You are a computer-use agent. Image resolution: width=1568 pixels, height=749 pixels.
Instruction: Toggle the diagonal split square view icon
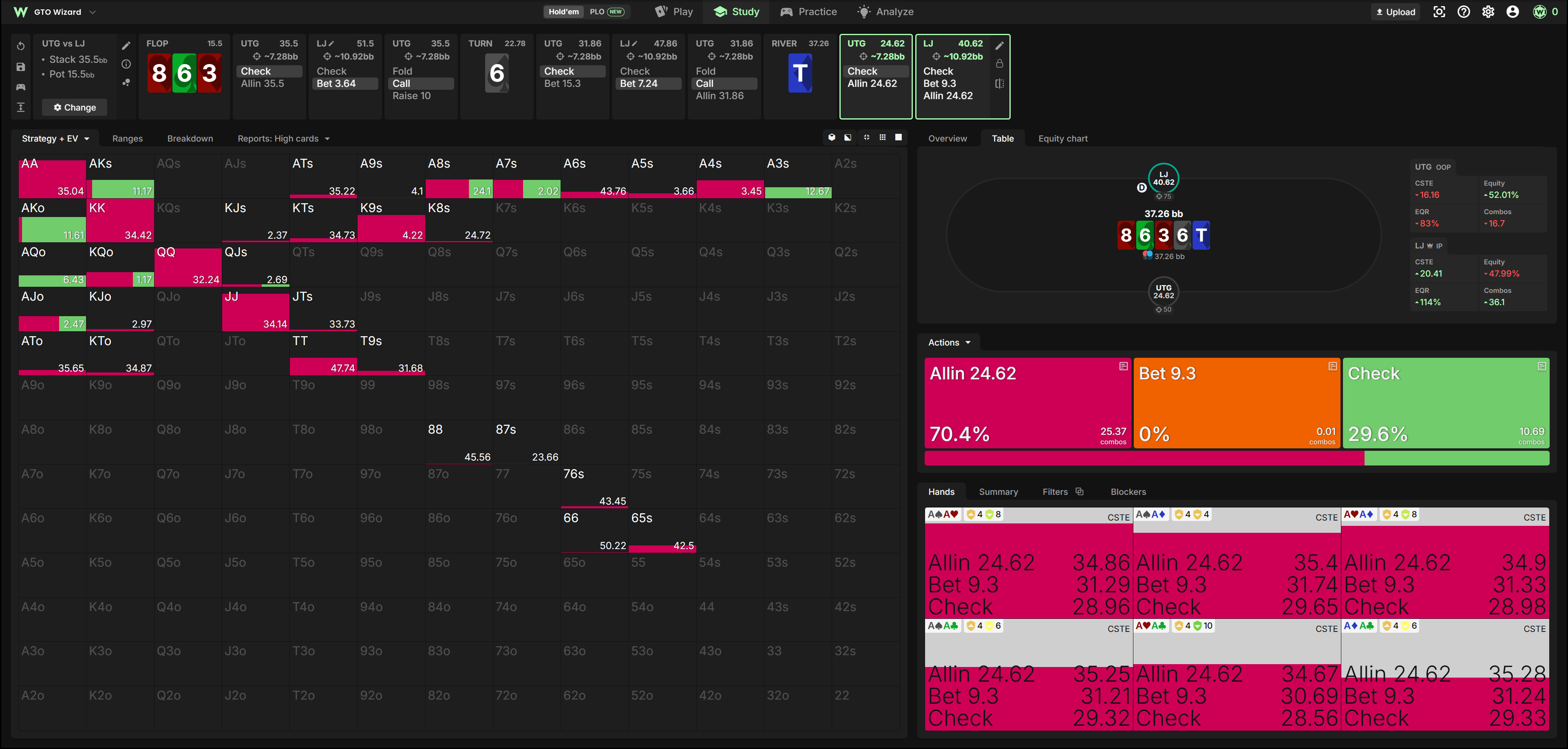(848, 137)
